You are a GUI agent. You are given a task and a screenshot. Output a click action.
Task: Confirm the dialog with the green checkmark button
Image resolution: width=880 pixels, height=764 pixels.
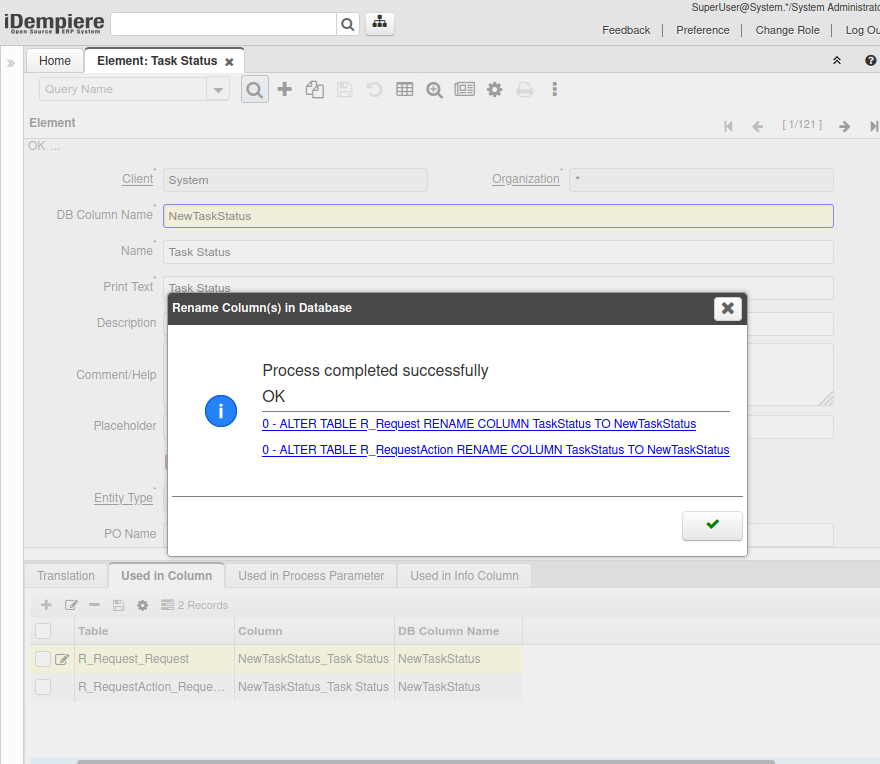click(712, 525)
